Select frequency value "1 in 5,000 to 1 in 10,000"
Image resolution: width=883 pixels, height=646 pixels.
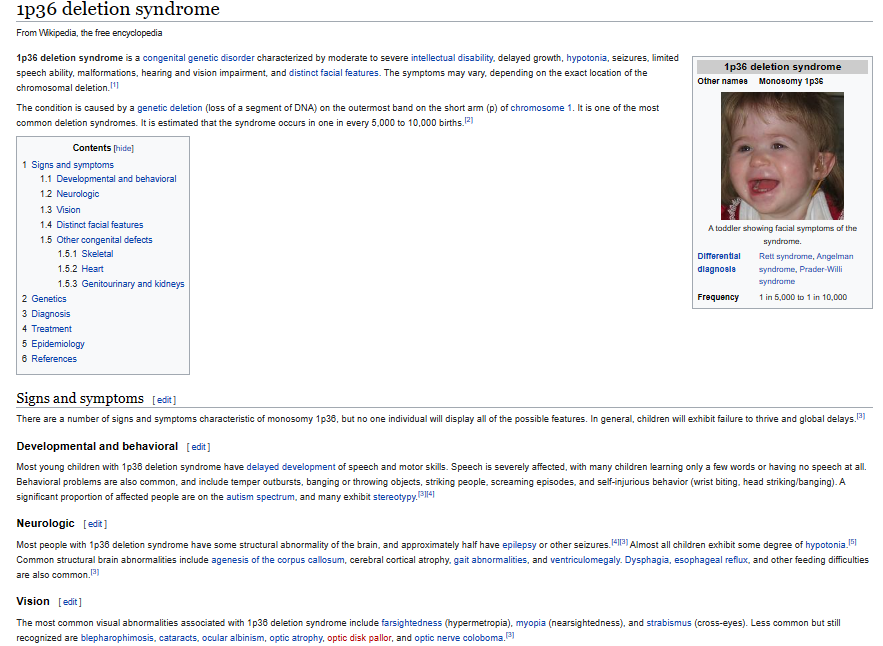(802, 297)
